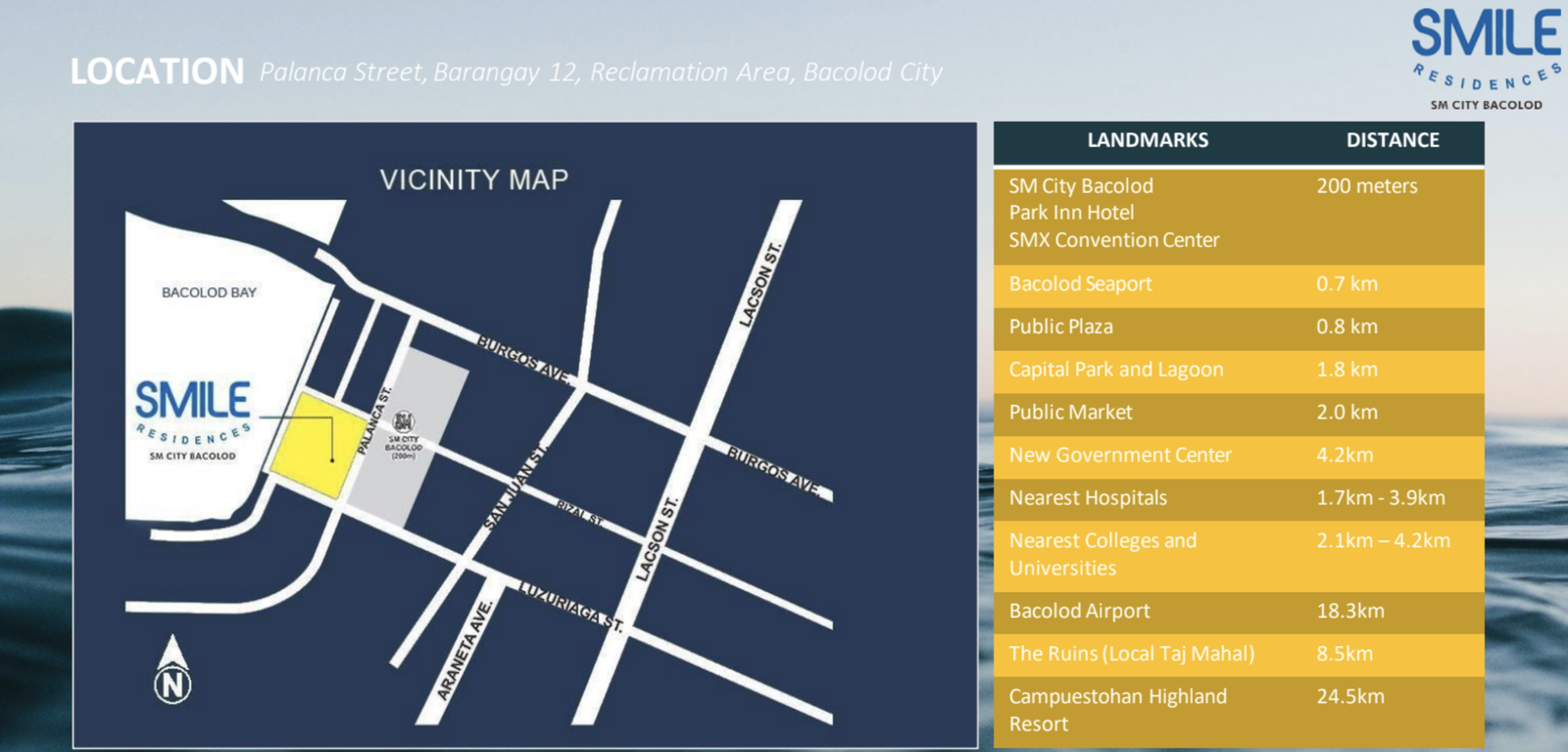Screen dimensions: 1568x752
Task: Click the Smile Residences logo inside the map
Action: click(x=192, y=420)
